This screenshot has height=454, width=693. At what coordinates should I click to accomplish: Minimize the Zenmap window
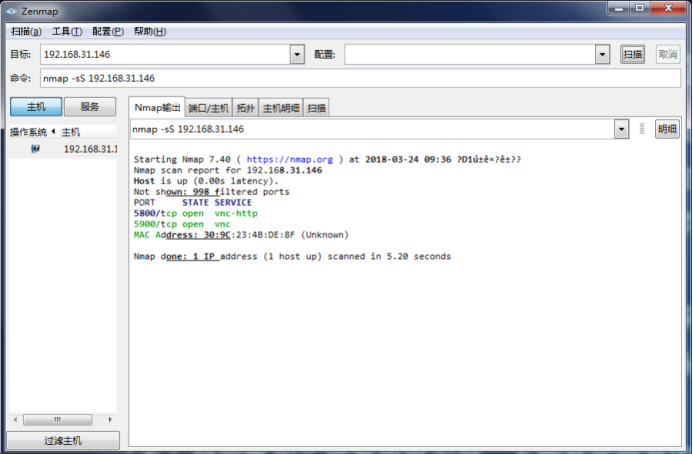click(x=619, y=8)
